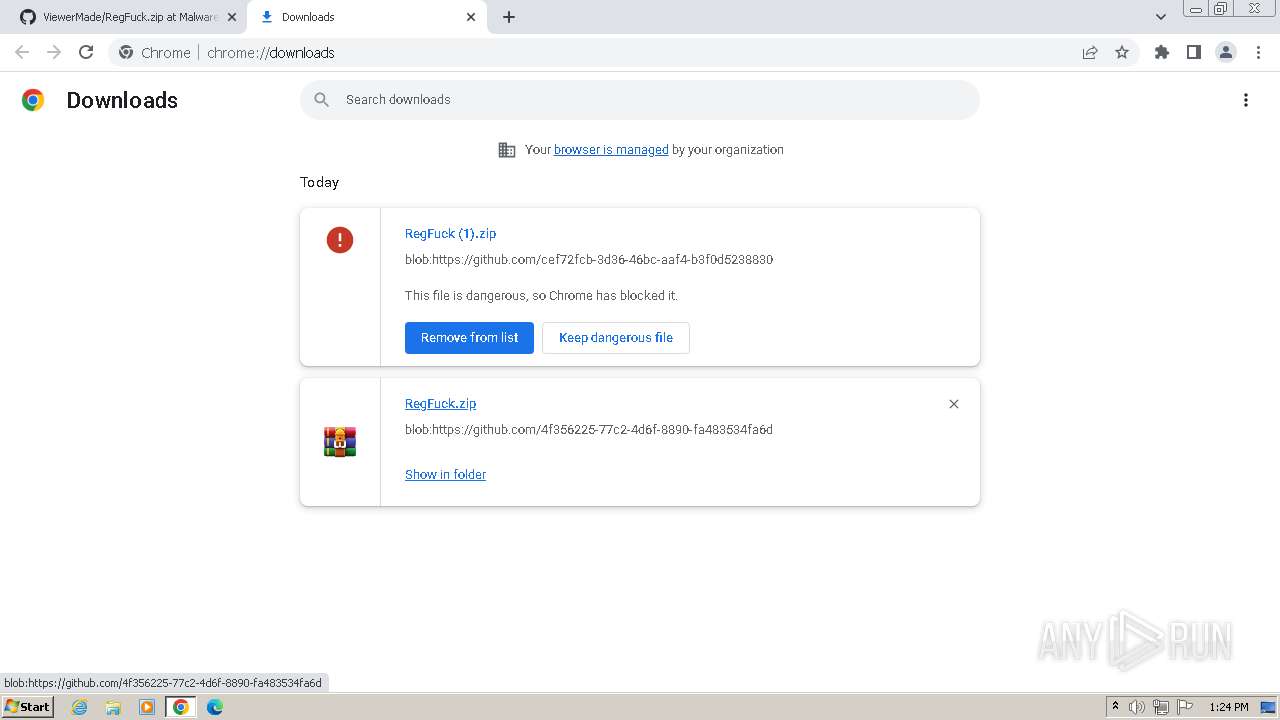
Task: Open the RegFuck (1).zip file name link
Action: [x=450, y=234]
